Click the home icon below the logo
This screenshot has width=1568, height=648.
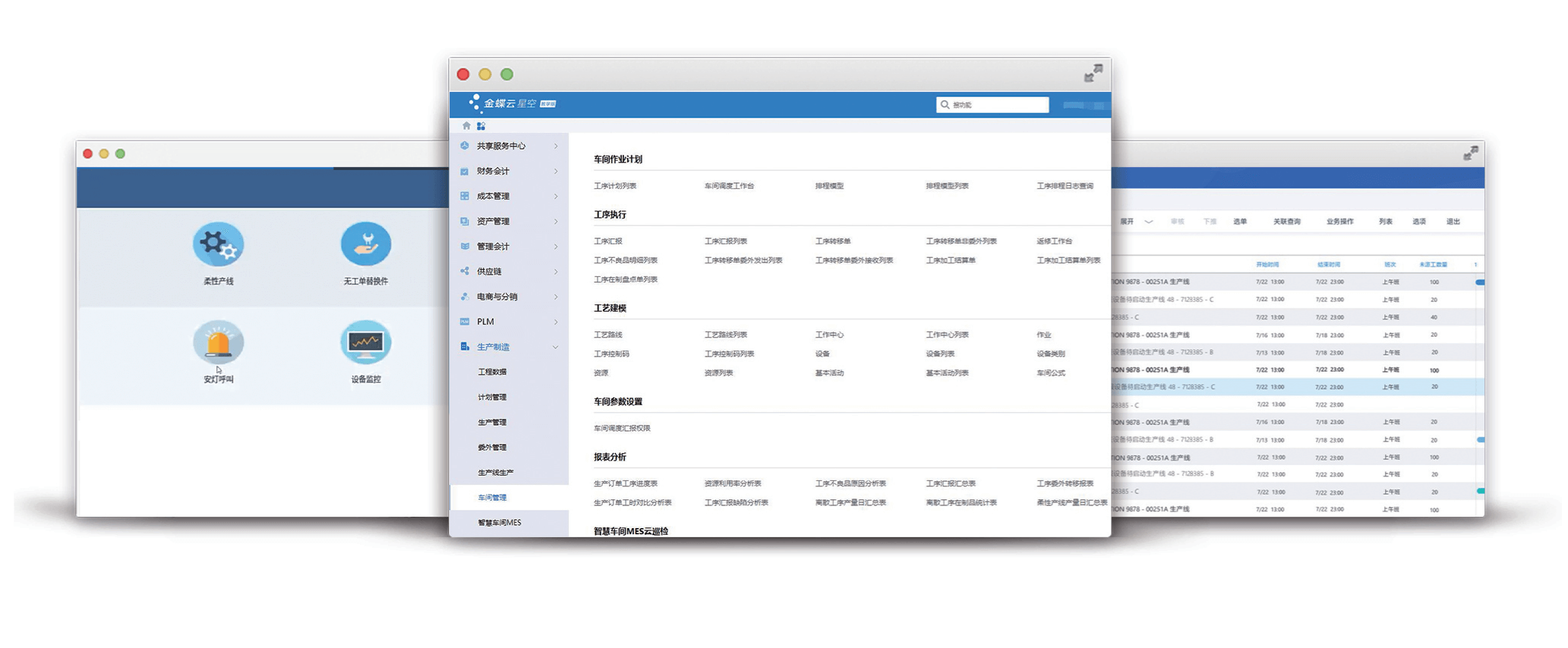[466, 126]
